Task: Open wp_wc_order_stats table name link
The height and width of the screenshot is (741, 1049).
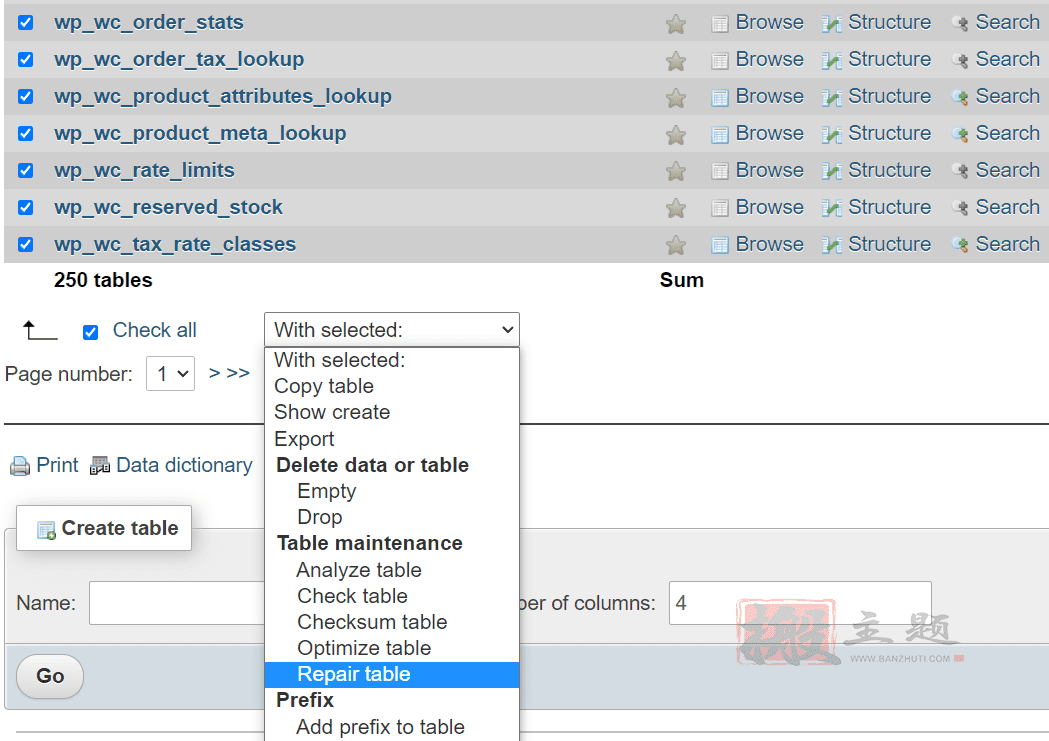Action: (x=149, y=22)
